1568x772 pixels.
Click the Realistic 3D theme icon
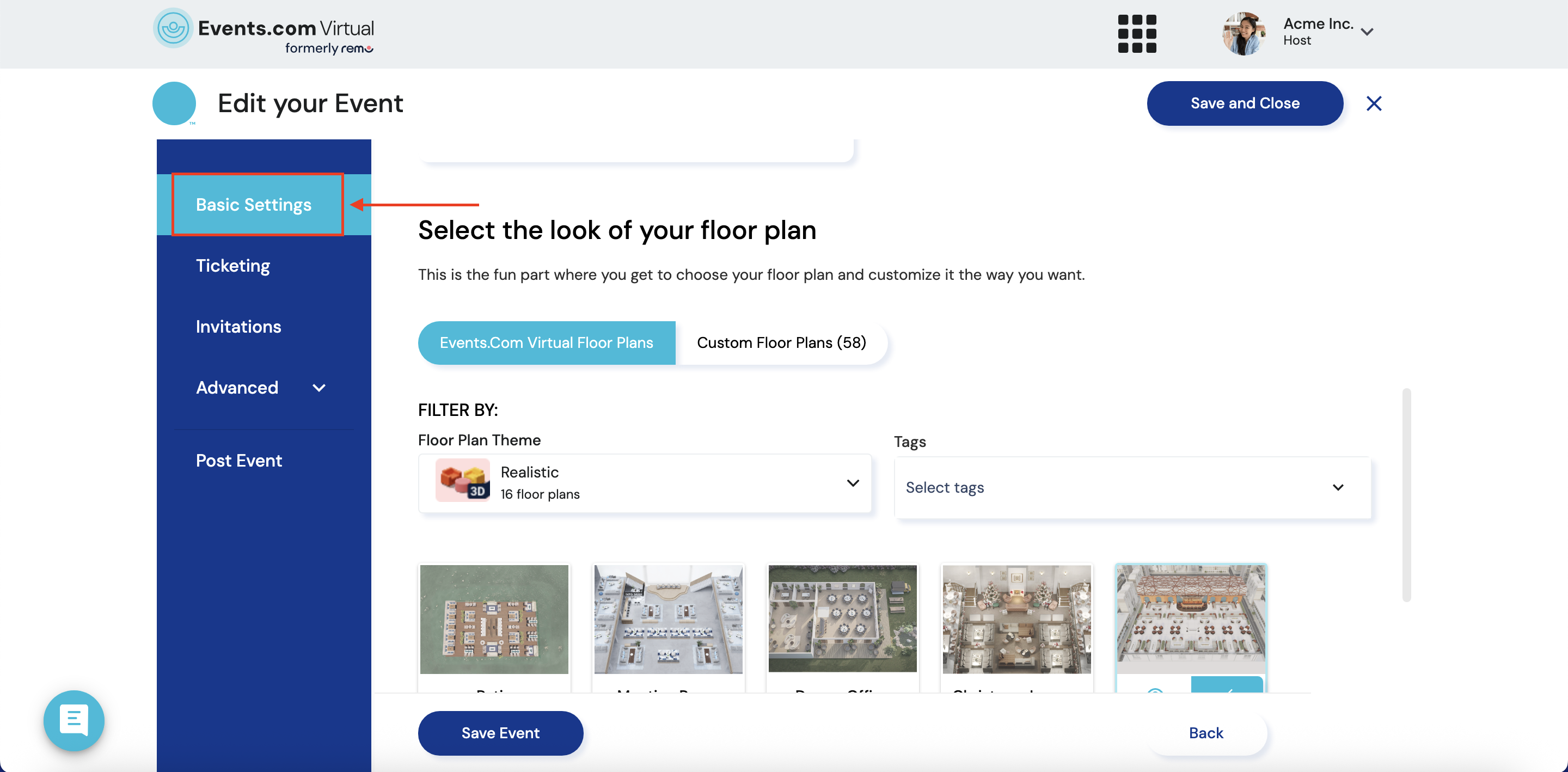463,480
